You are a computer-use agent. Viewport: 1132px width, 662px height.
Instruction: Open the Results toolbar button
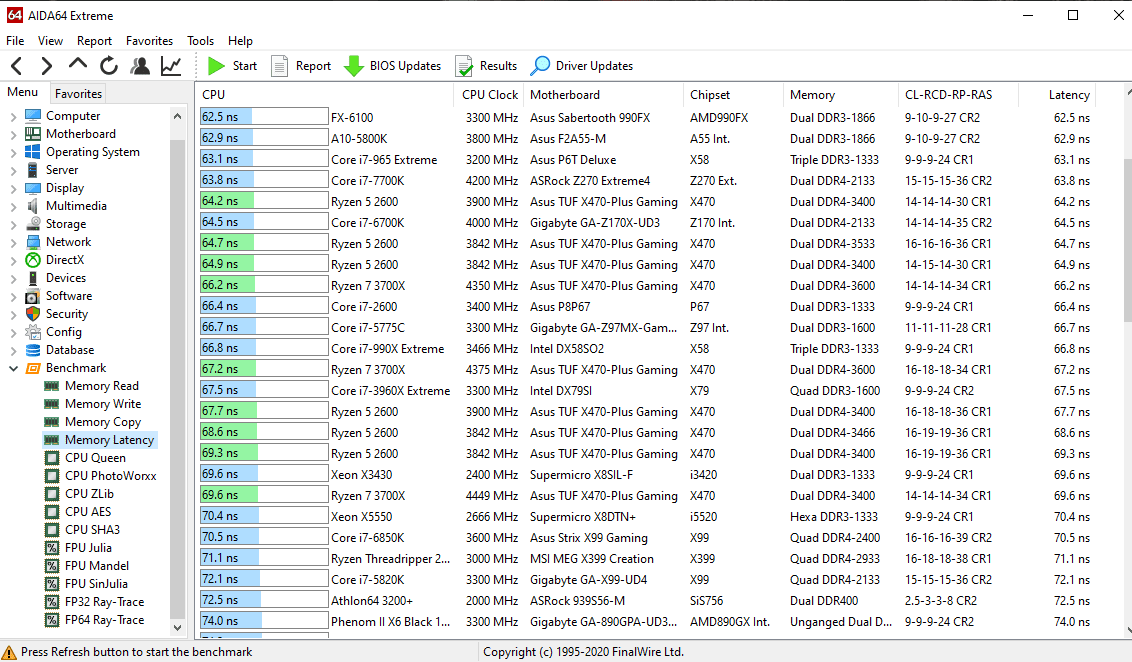point(486,66)
